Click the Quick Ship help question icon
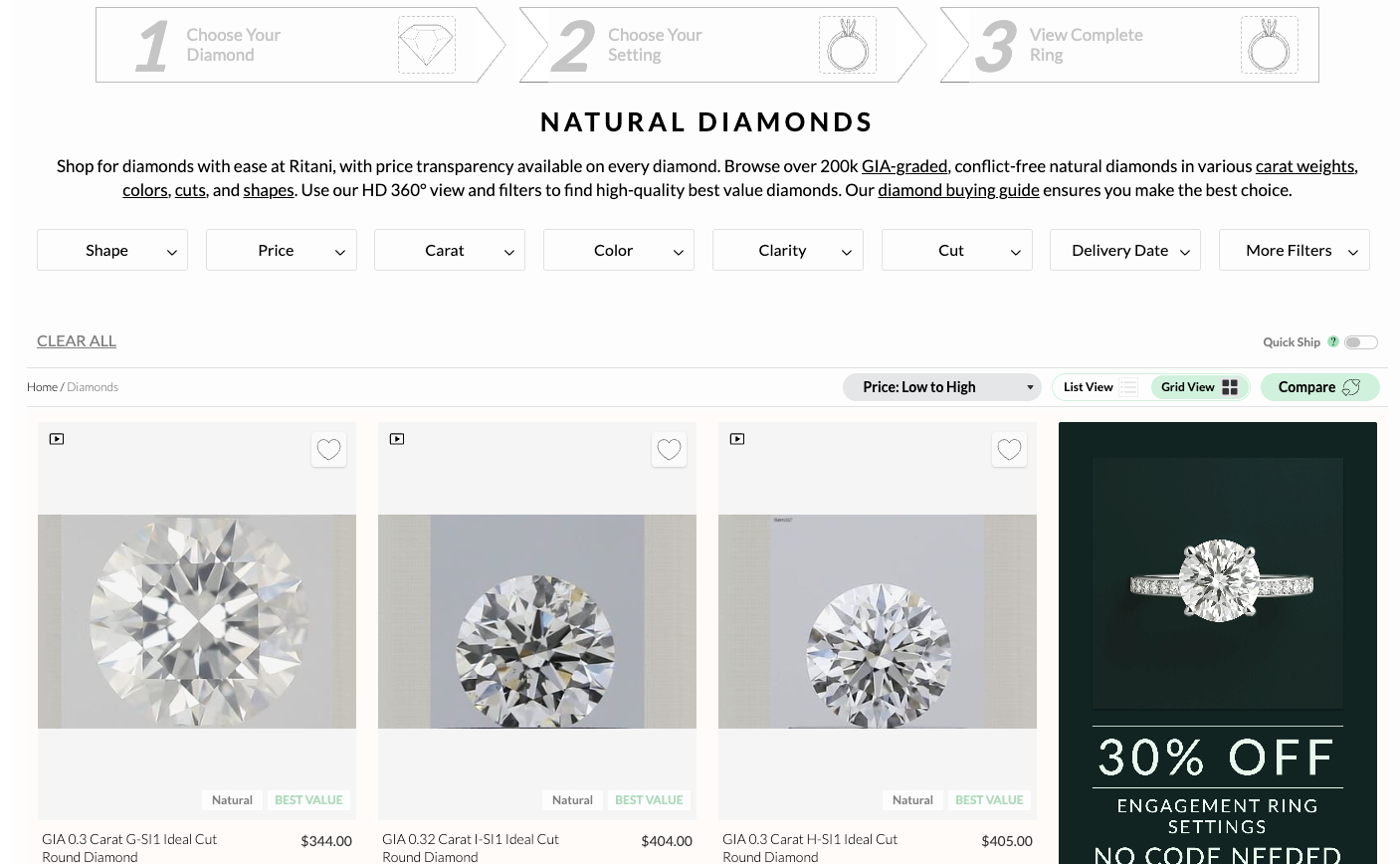 1333,341
